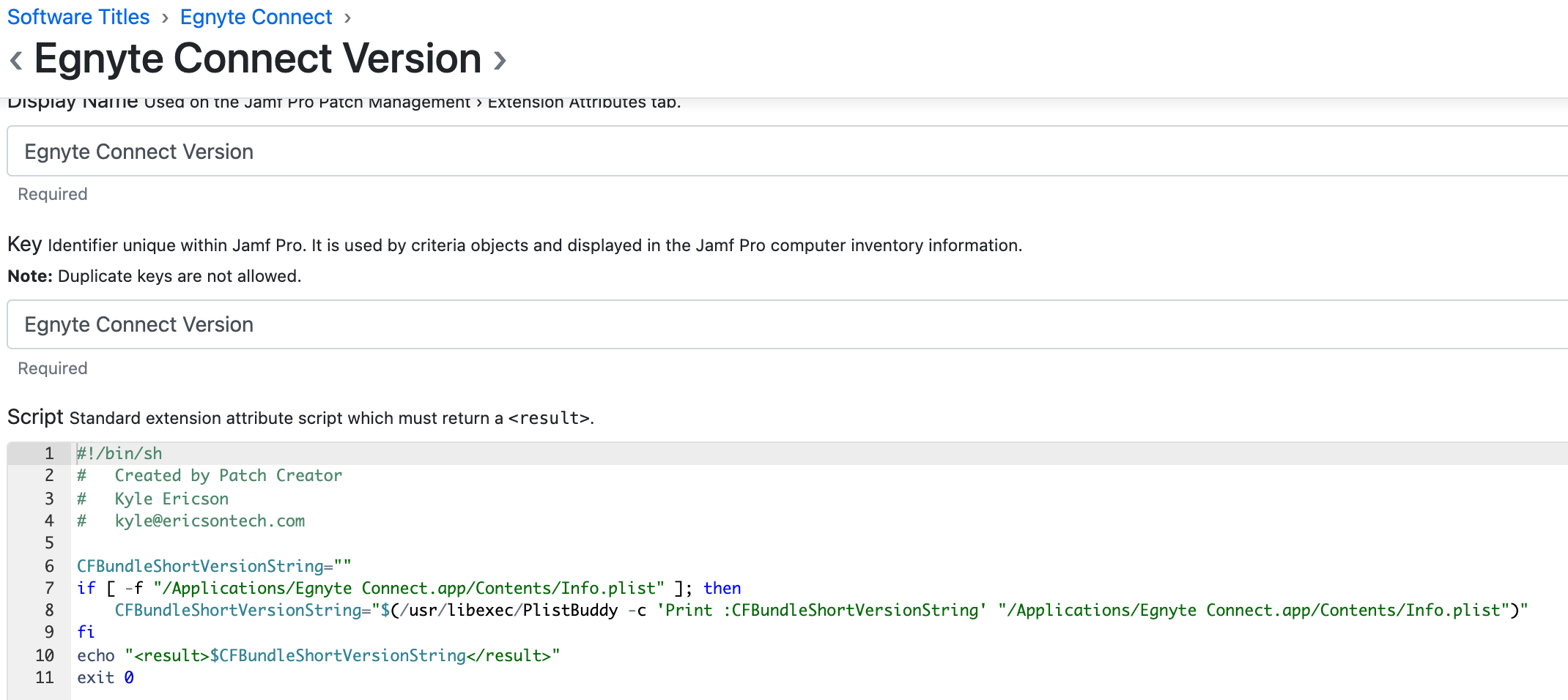Go to previous item chevron beside title

click(x=16, y=59)
